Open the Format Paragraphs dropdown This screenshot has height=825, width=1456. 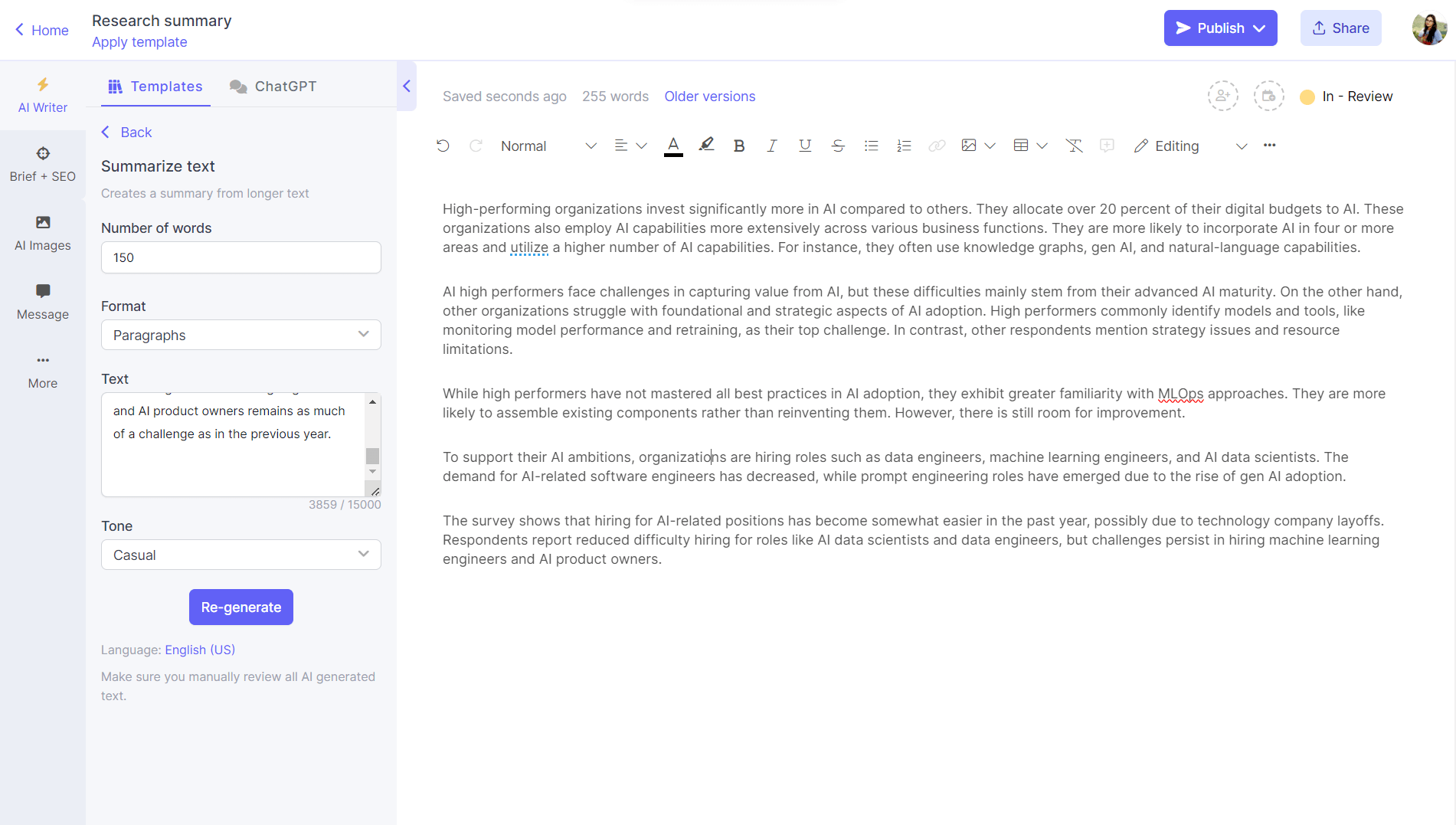click(240, 335)
